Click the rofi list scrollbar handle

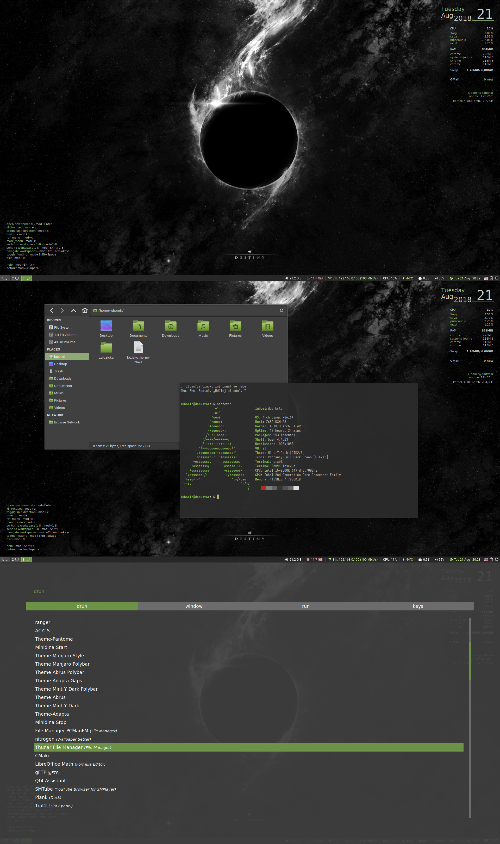[470, 660]
